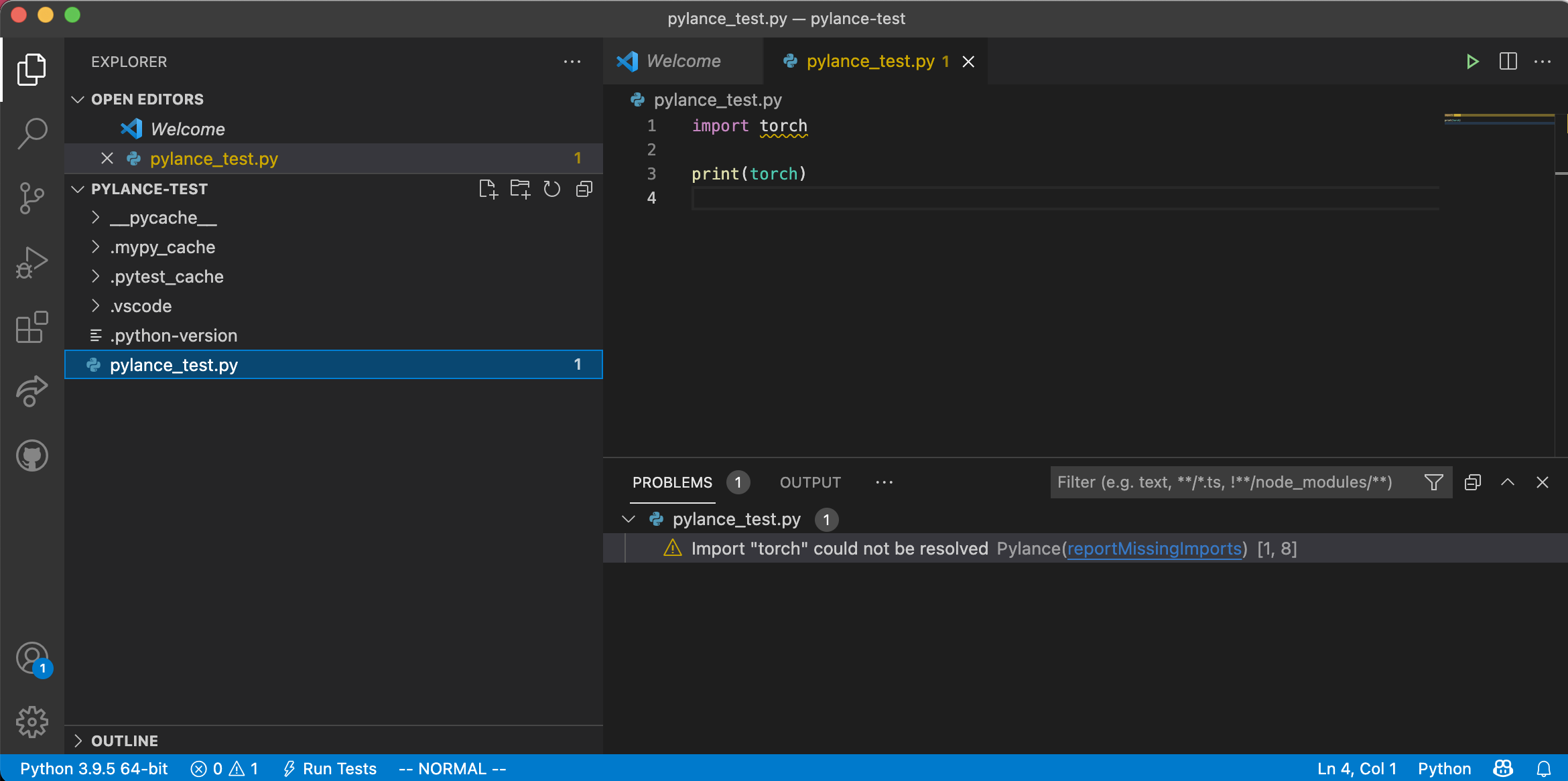1568x781 pixels.
Task: Open the Extensions view
Action: (x=31, y=328)
